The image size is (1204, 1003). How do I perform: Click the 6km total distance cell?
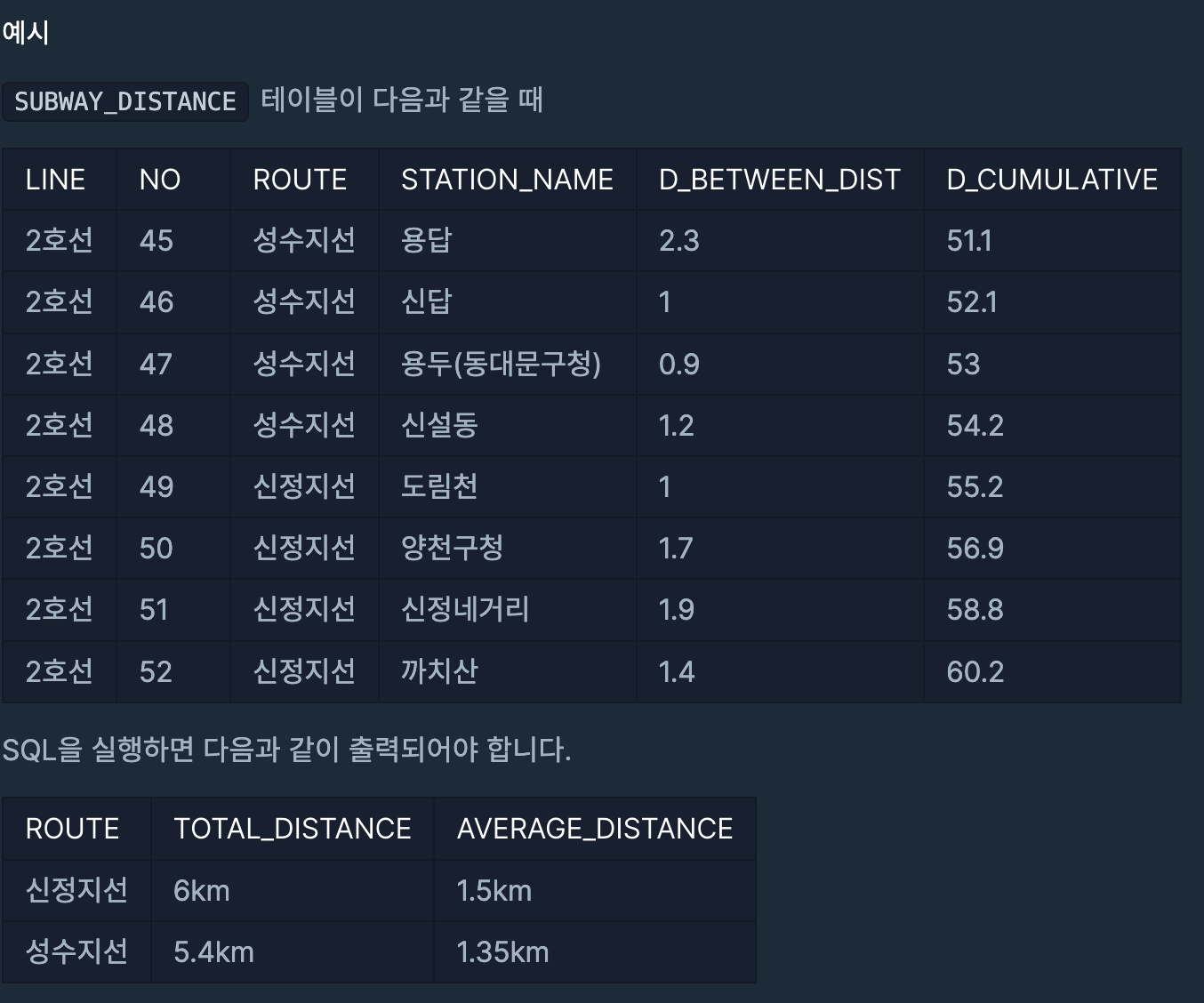coord(293,890)
